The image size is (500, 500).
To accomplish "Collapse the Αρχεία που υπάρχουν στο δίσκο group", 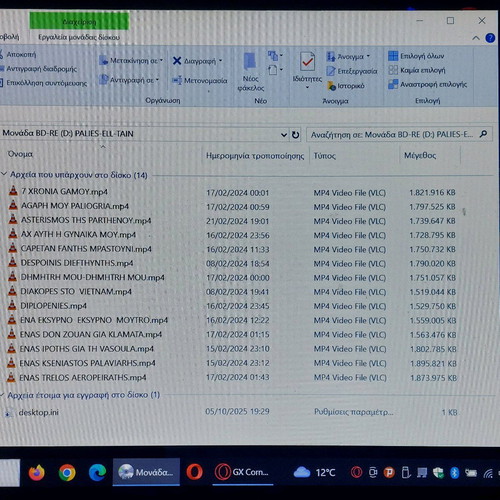I will click(4, 174).
